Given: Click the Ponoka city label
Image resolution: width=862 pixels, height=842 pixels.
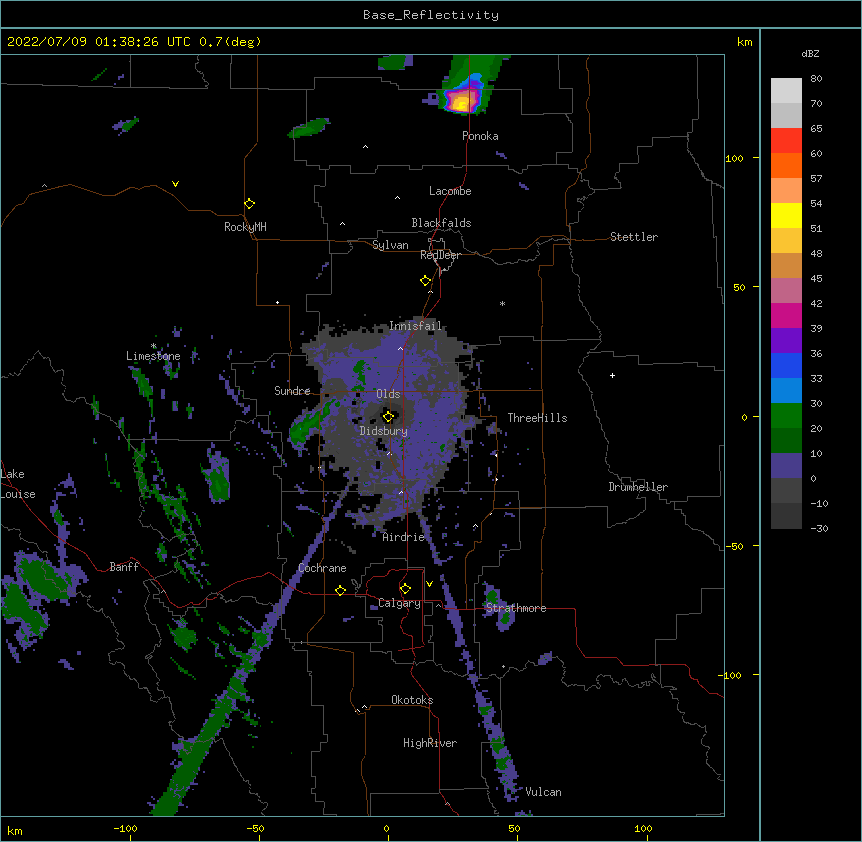Looking at the screenshot, I should point(480,136).
